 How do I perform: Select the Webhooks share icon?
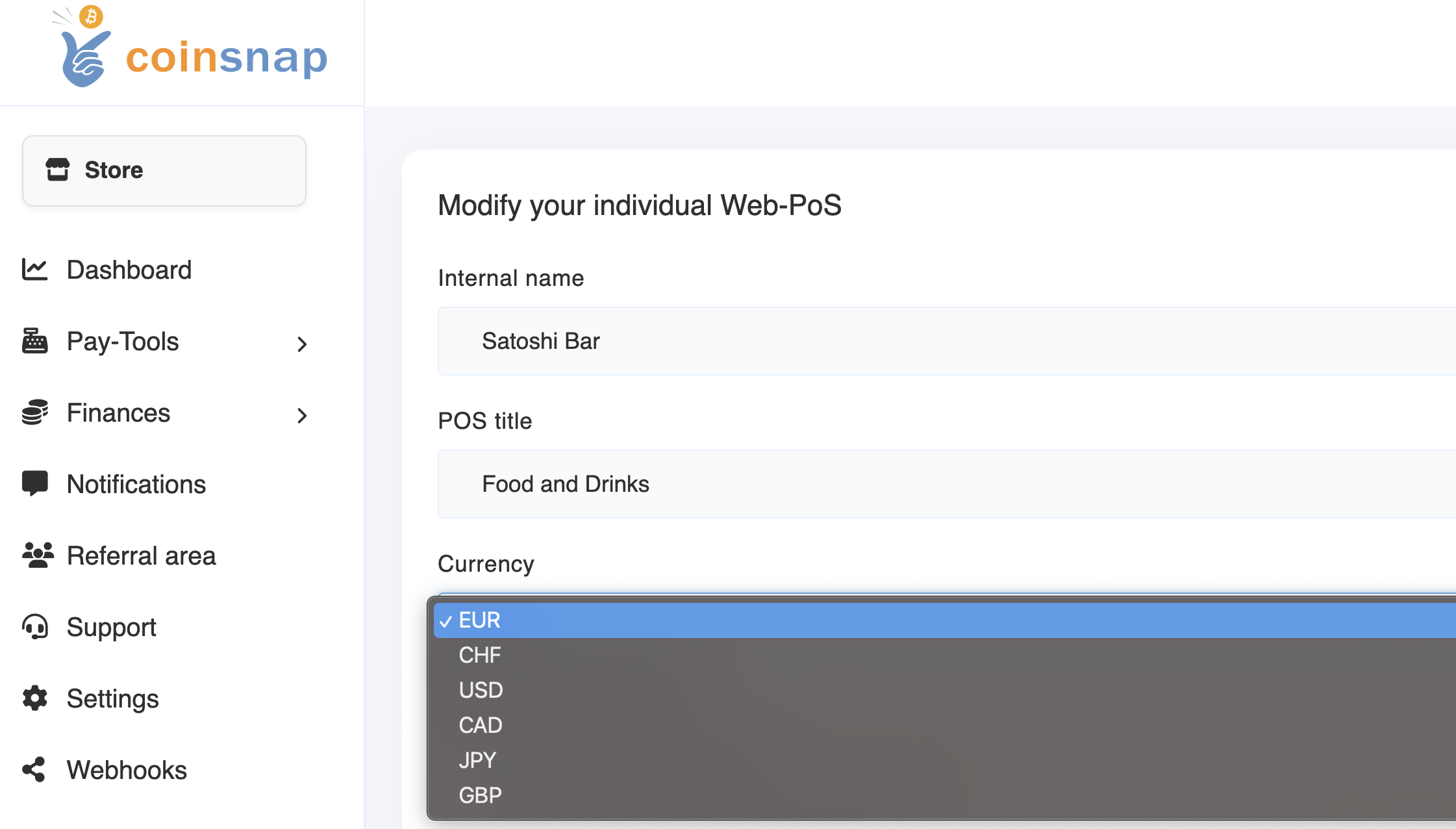pyautogui.click(x=35, y=770)
